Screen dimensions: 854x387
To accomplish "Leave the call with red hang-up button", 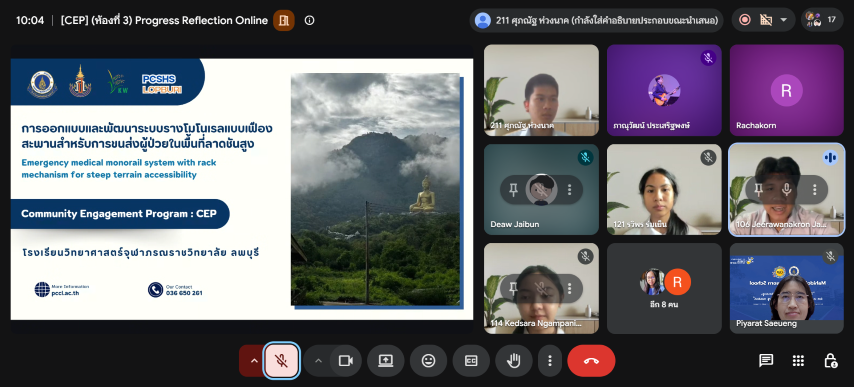I will 591,361.
